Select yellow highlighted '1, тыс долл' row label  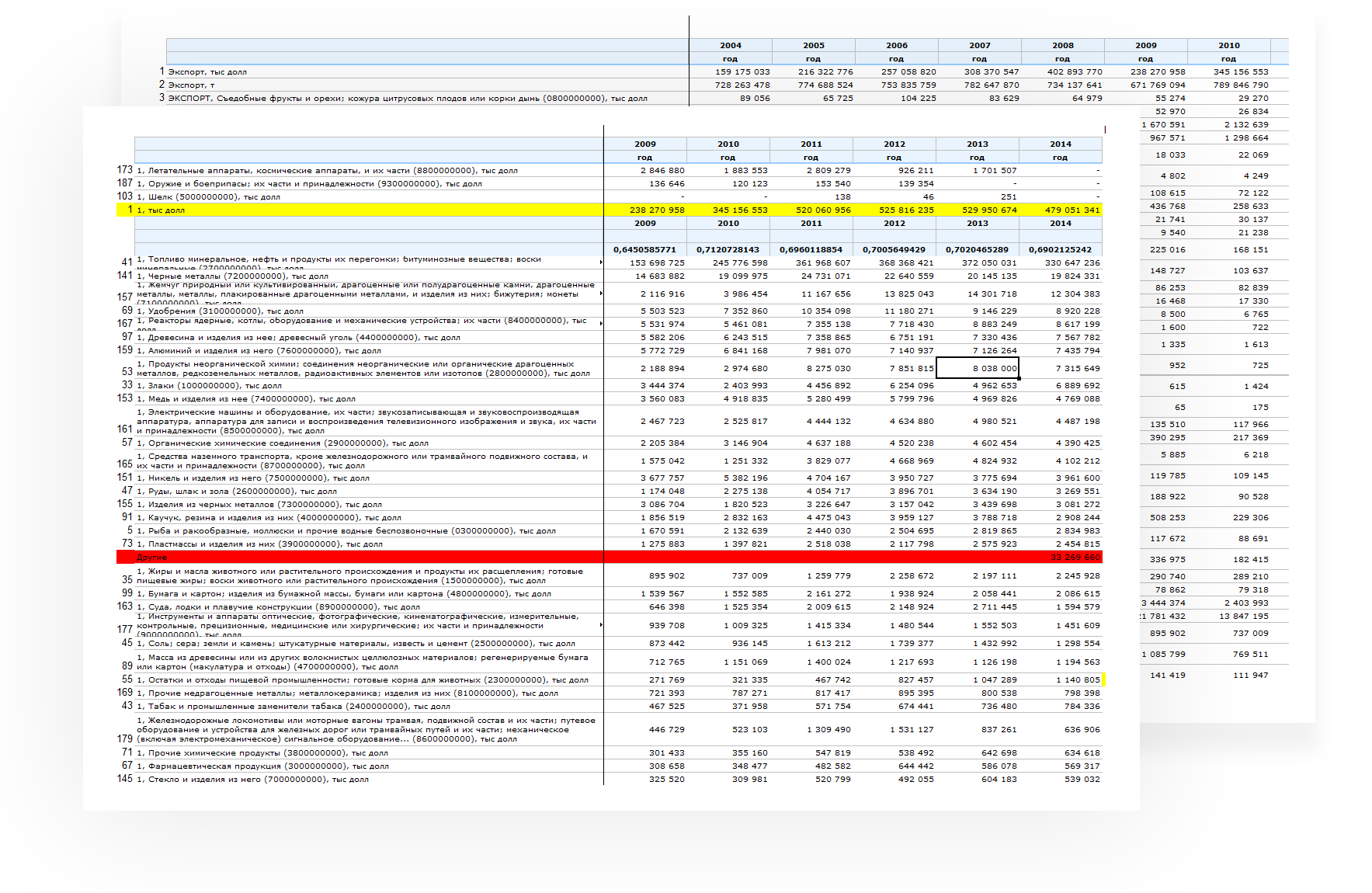161,210
